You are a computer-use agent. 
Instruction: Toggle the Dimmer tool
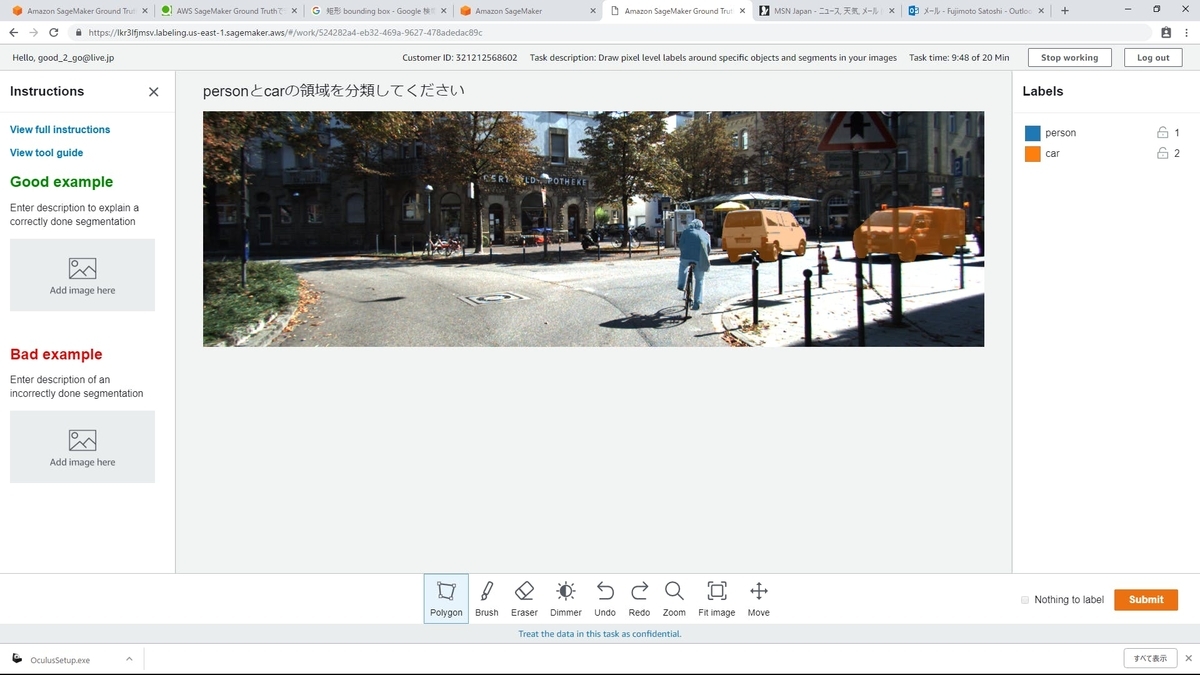click(566, 599)
